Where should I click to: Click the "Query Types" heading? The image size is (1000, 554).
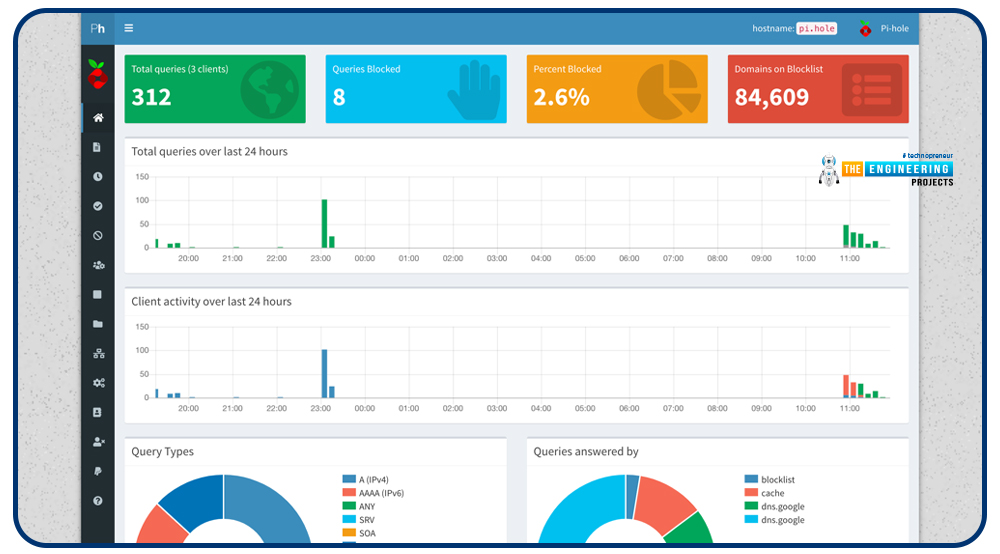[163, 451]
